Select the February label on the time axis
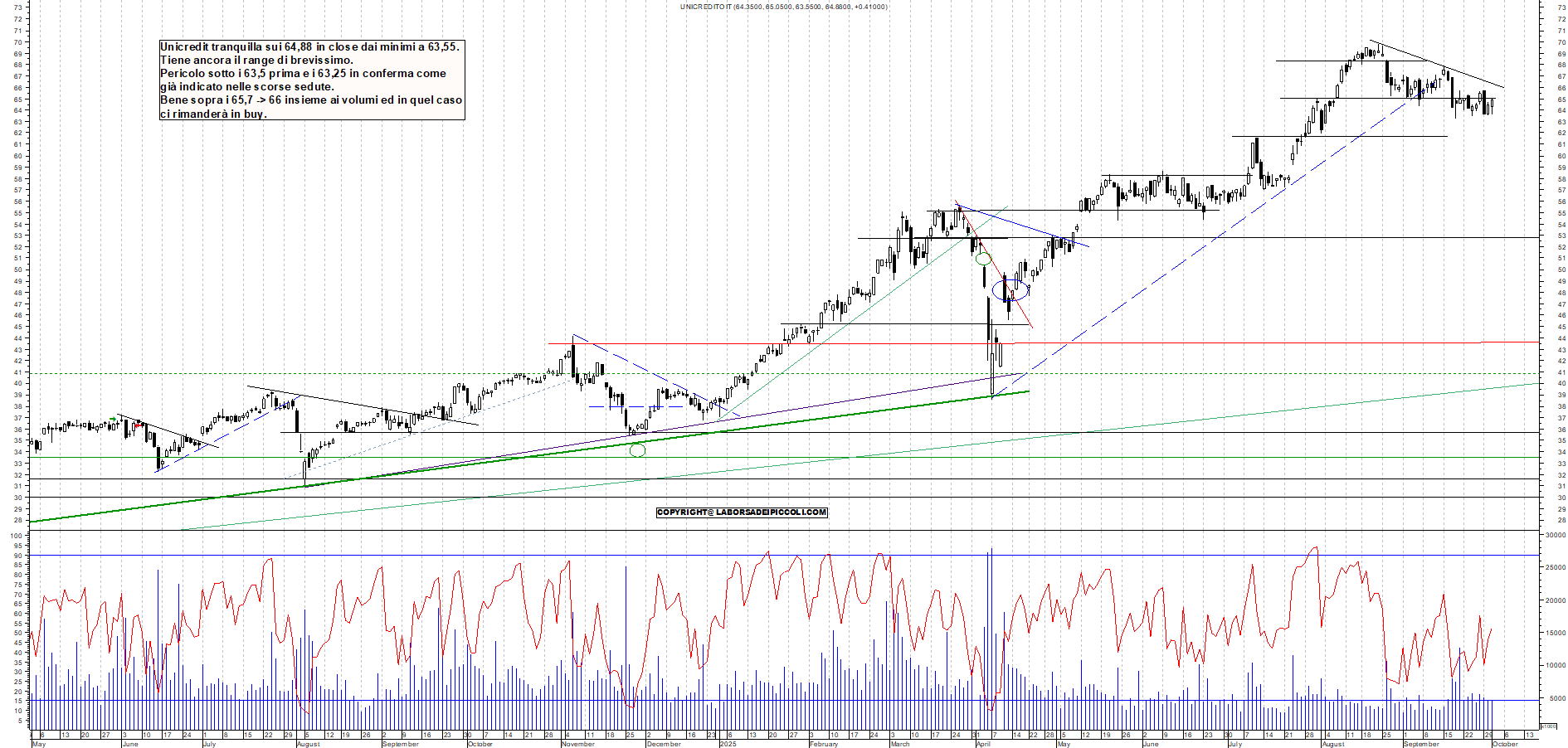This screenshot has height=748, width=1568. 824,744
